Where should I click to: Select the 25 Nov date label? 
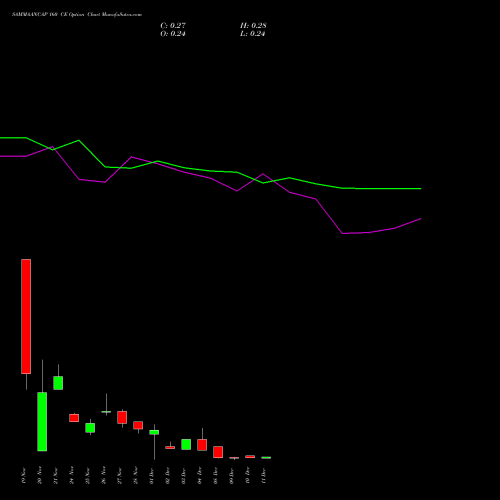pos(87,476)
